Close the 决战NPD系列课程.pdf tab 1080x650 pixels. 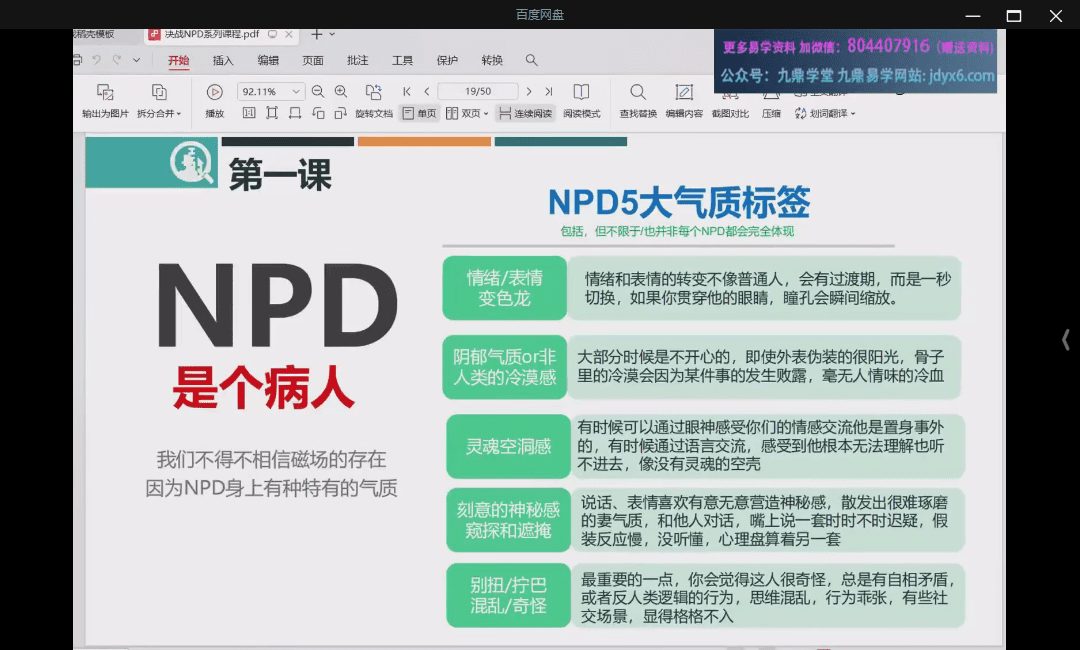[289, 34]
